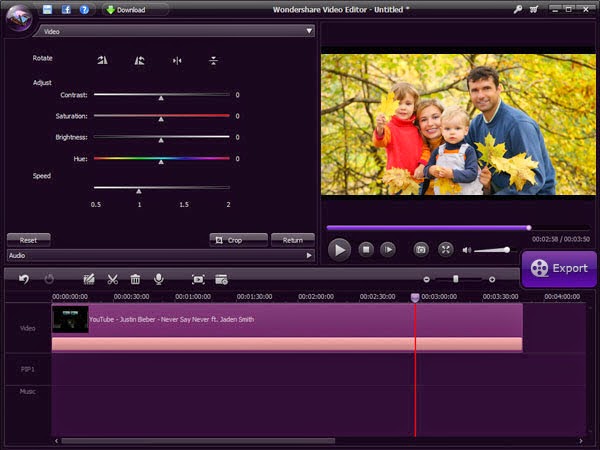This screenshot has width=600, height=450.
Task: Zoom out the timeline with minus button
Action: pos(426,280)
